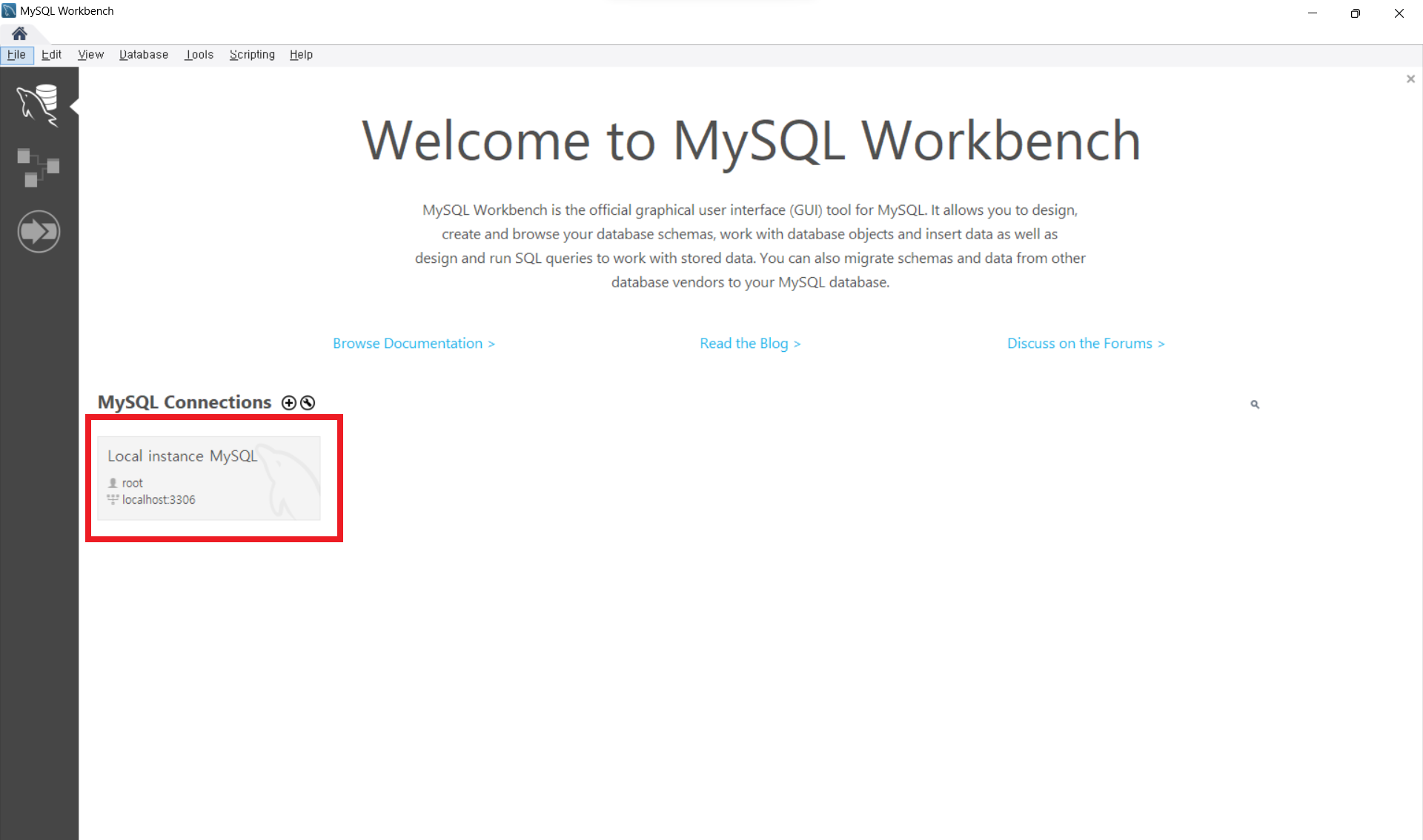Open the Edit menu
Viewport: 1423px width, 840px height.
pos(51,54)
